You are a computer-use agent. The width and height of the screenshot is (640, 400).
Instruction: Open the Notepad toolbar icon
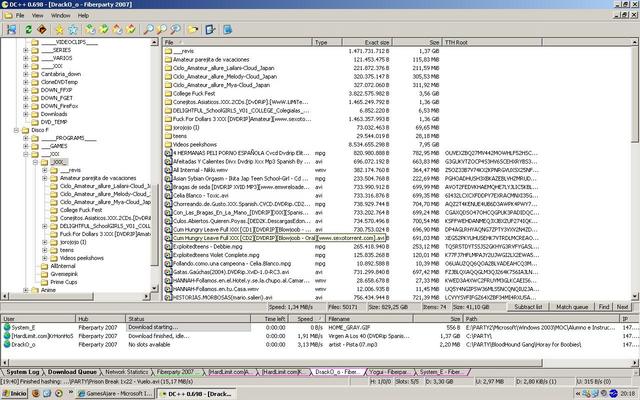(x=228, y=29)
